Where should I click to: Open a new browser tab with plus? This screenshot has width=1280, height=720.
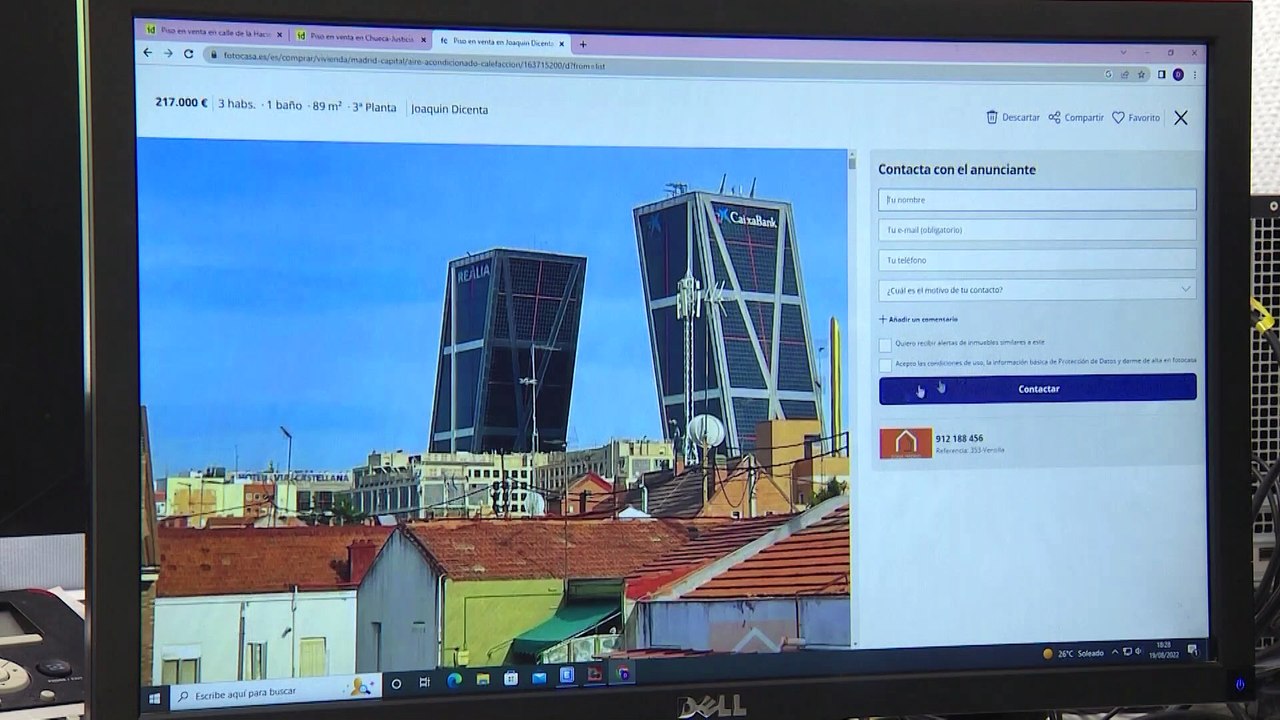point(583,44)
